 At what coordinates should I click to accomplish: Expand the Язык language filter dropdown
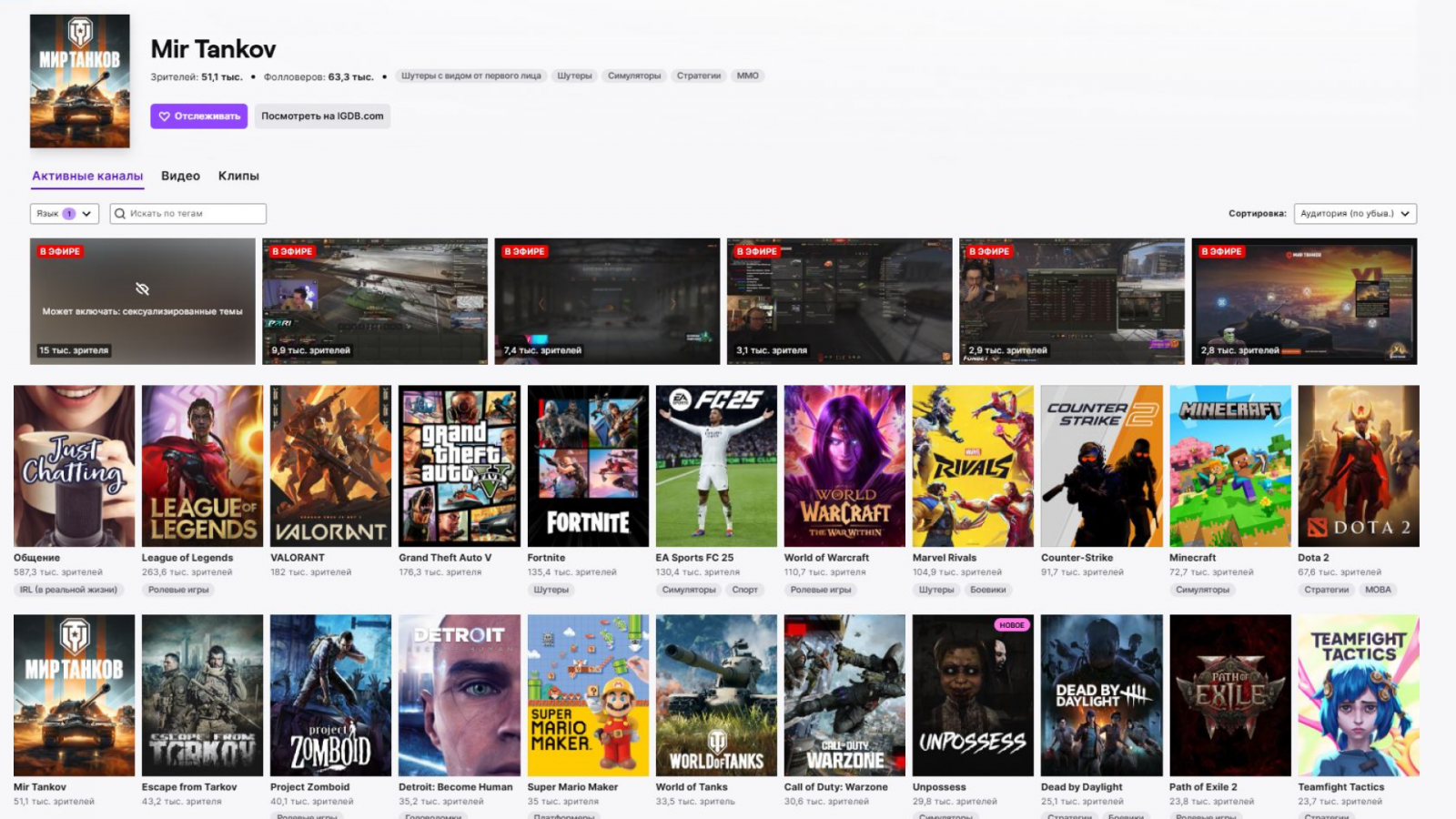(65, 214)
